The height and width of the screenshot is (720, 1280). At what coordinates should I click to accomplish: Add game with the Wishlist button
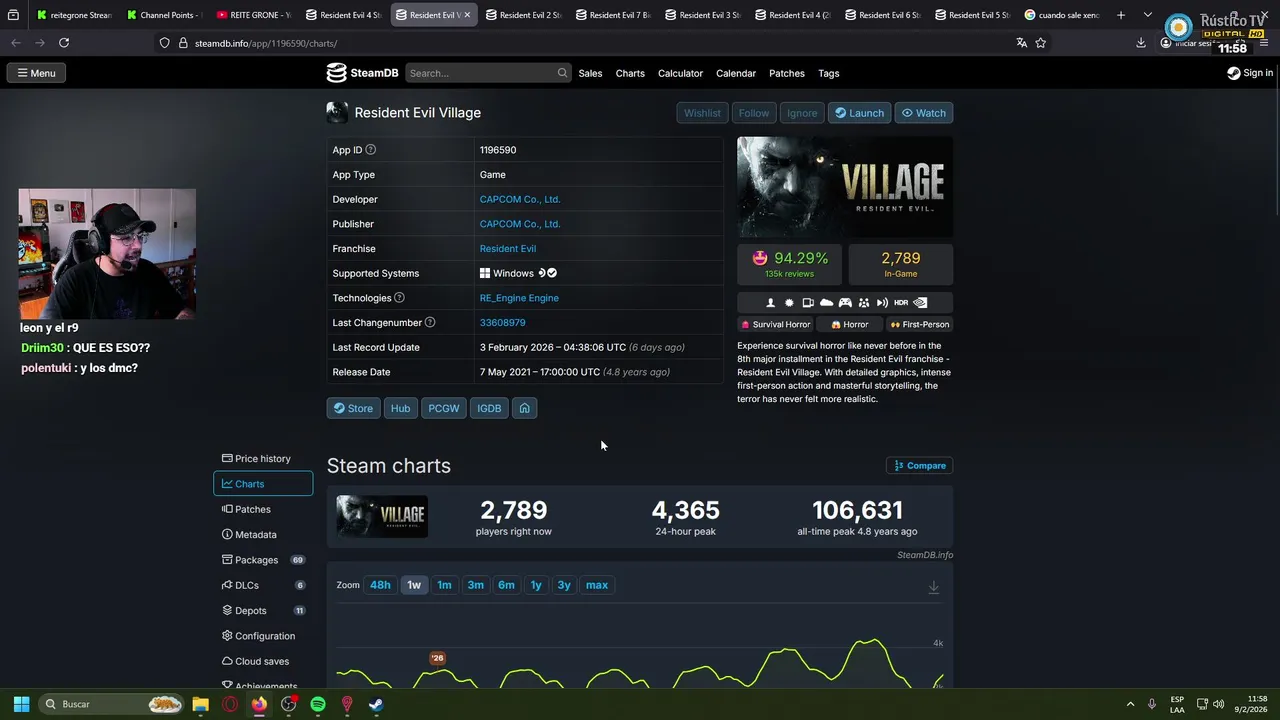pos(702,113)
